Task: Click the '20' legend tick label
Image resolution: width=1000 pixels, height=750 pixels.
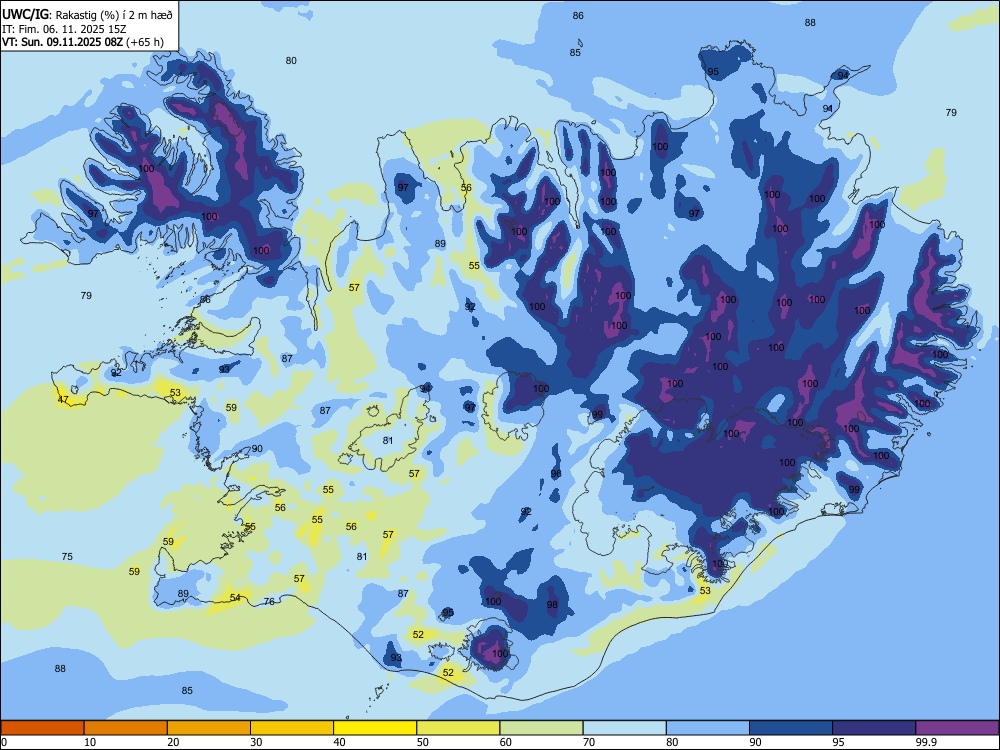Action: click(173, 742)
